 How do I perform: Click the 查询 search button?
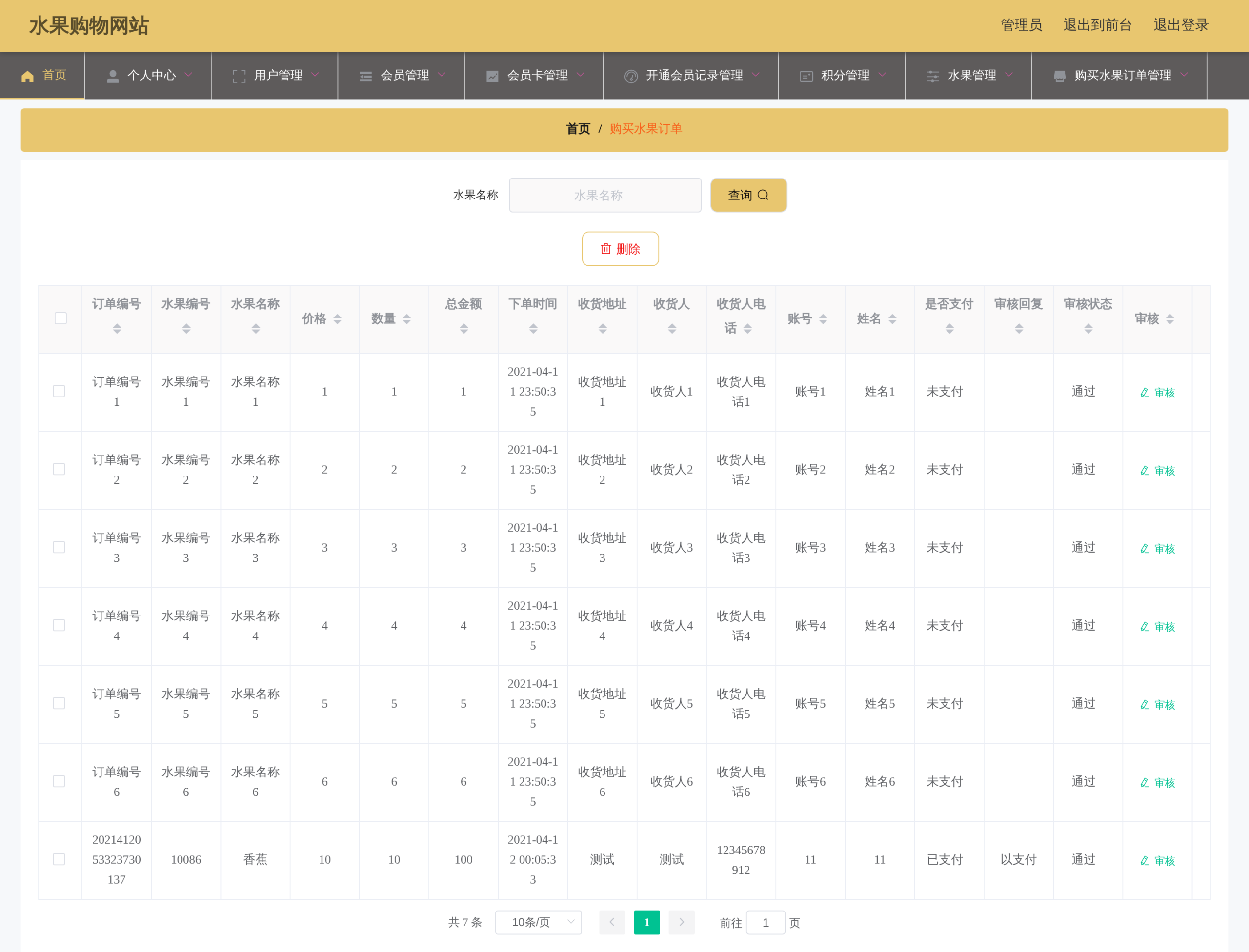click(748, 196)
